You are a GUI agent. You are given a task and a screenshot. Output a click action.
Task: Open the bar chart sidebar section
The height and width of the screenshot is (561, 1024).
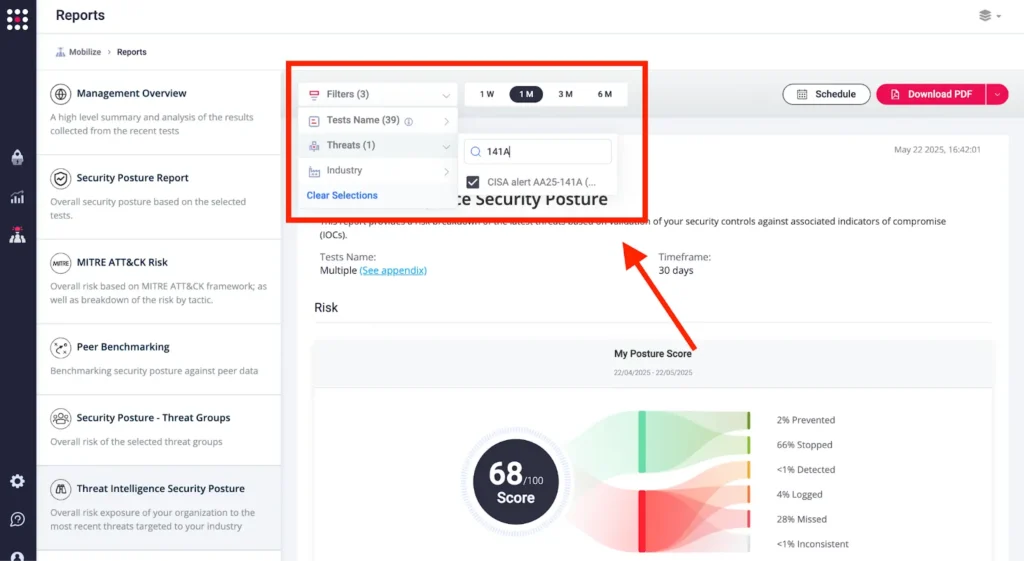tap(17, 197)
